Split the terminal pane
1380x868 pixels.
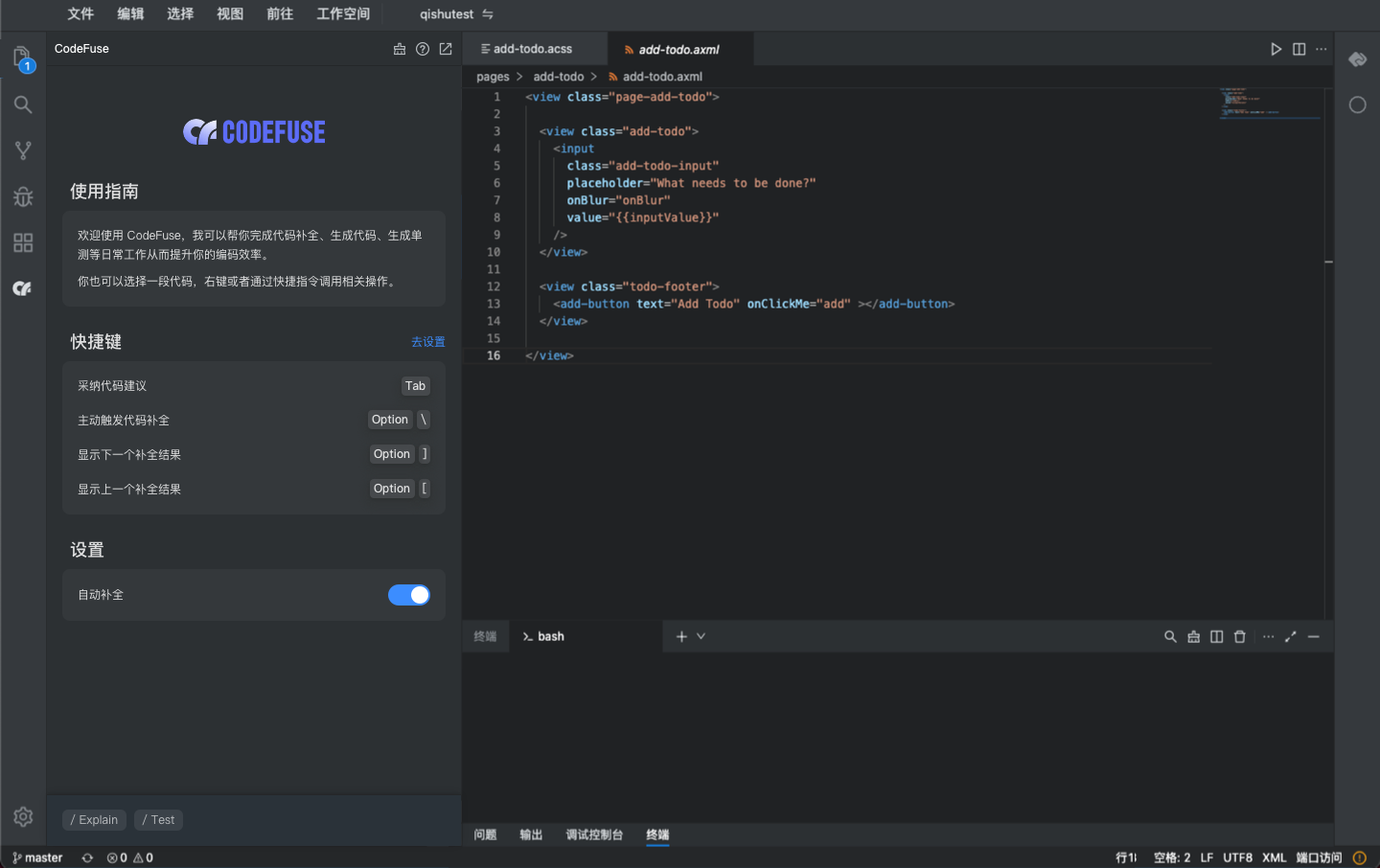pos(1217,636)
